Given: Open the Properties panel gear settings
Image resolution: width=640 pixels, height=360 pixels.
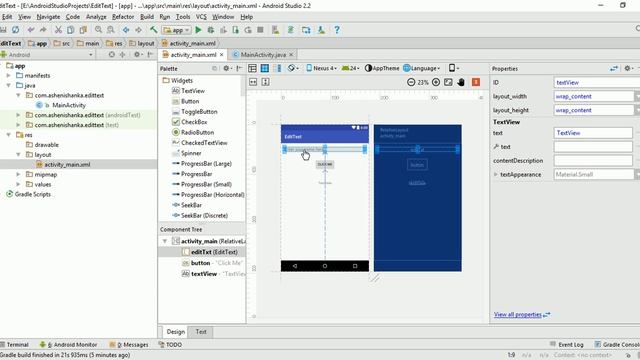Looking at the screenshot, I should pos(629,69).
